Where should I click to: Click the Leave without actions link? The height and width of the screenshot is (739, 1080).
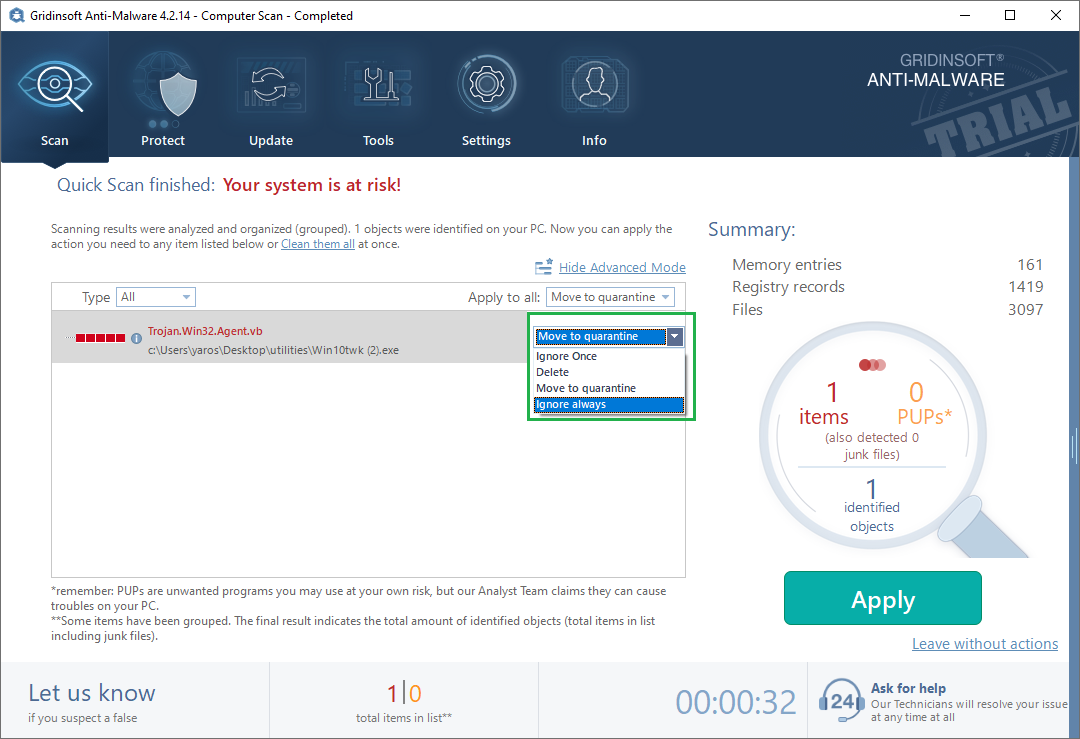[984, 644]
